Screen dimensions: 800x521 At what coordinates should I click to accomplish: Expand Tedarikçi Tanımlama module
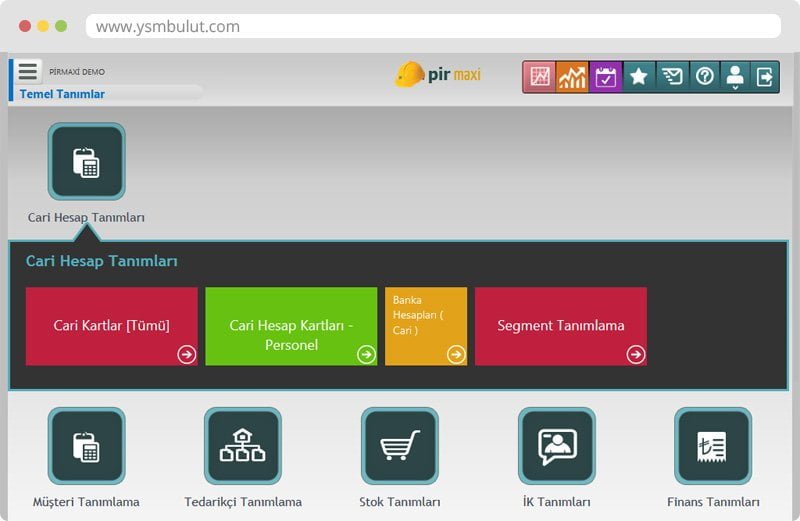243,446
